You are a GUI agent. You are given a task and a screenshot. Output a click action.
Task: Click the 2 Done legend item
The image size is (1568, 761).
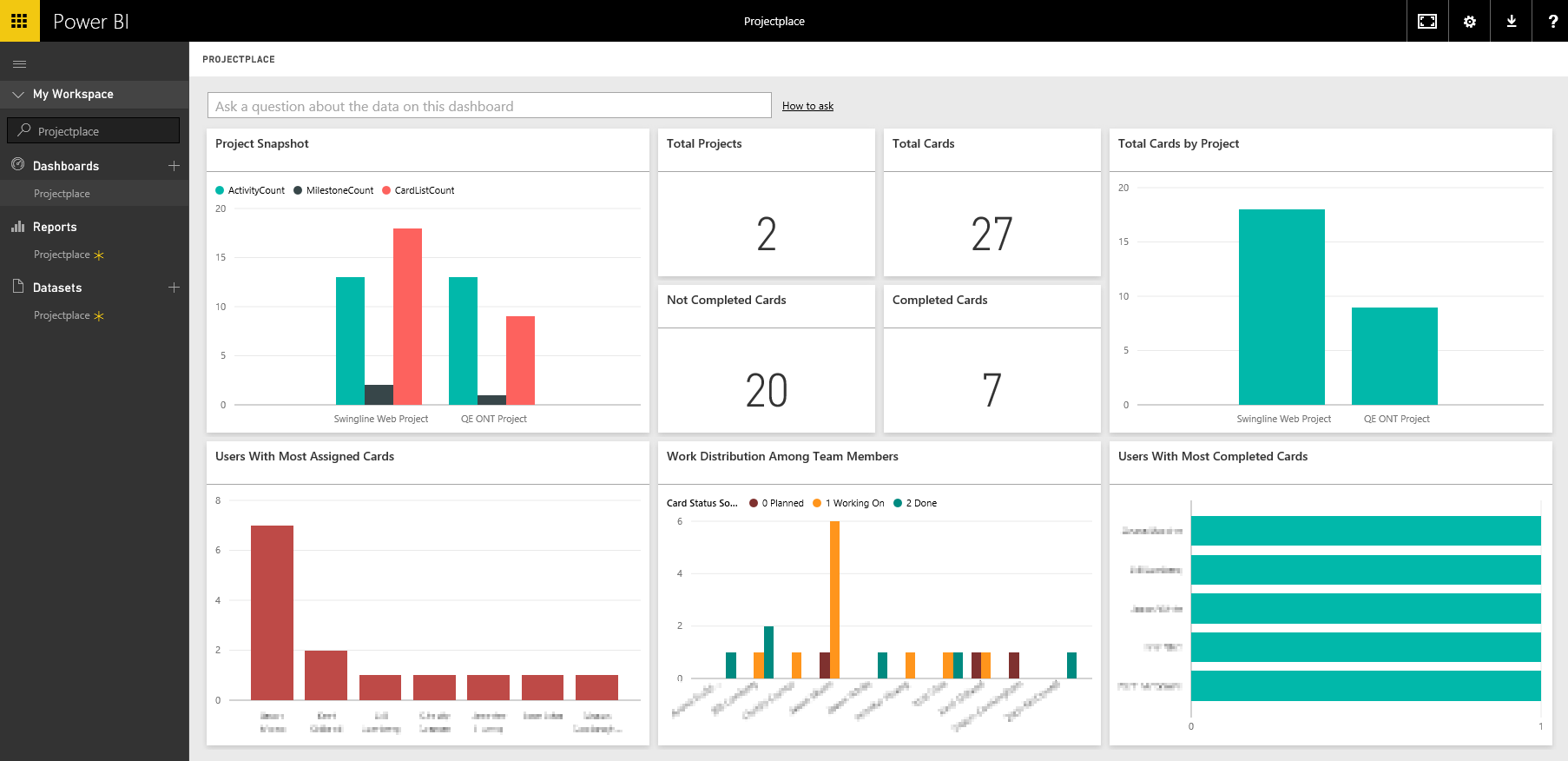[915, 503]
